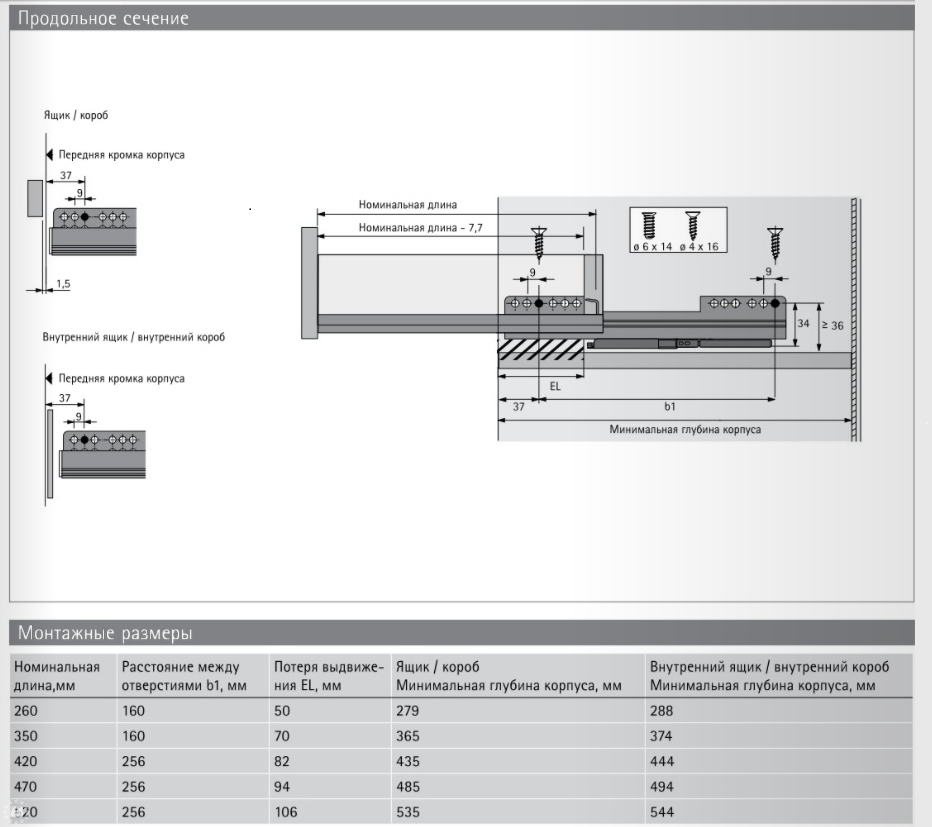Click the "Внутренний ящик / внутренний короб" drawing caption
932x827 pixels.
(x=134, y=337)
